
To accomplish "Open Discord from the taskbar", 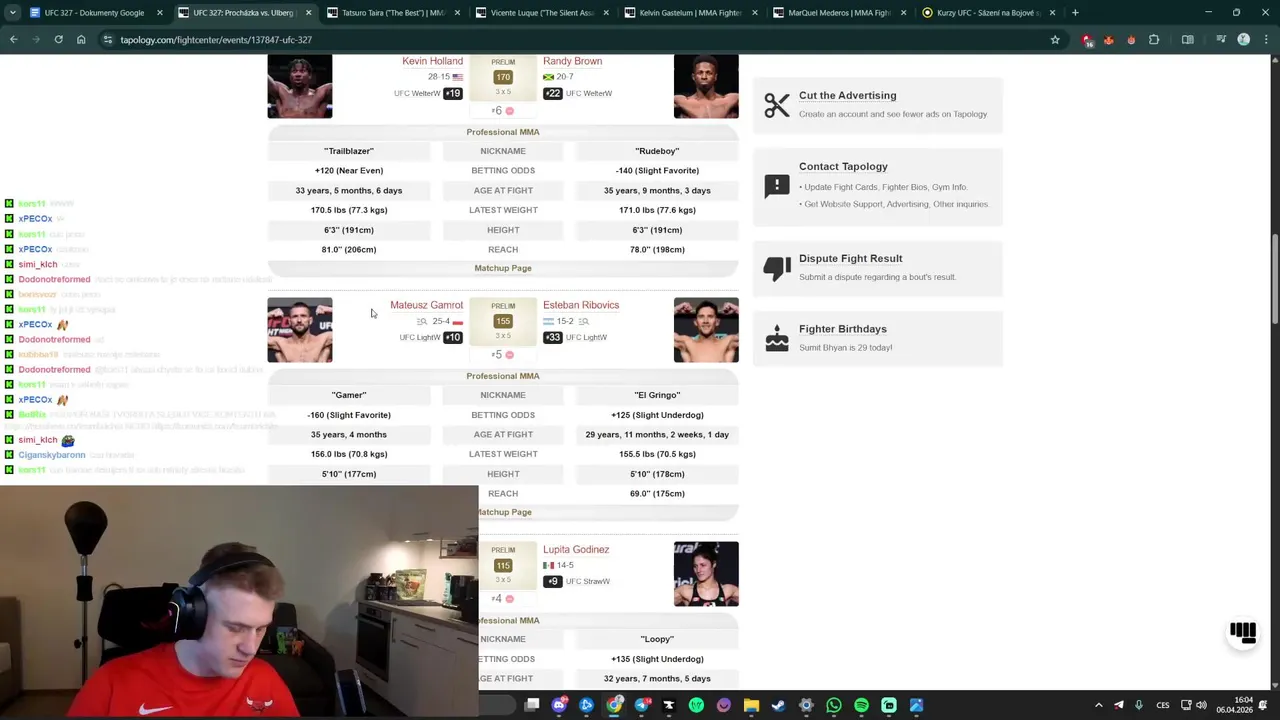I will point(559,705).
